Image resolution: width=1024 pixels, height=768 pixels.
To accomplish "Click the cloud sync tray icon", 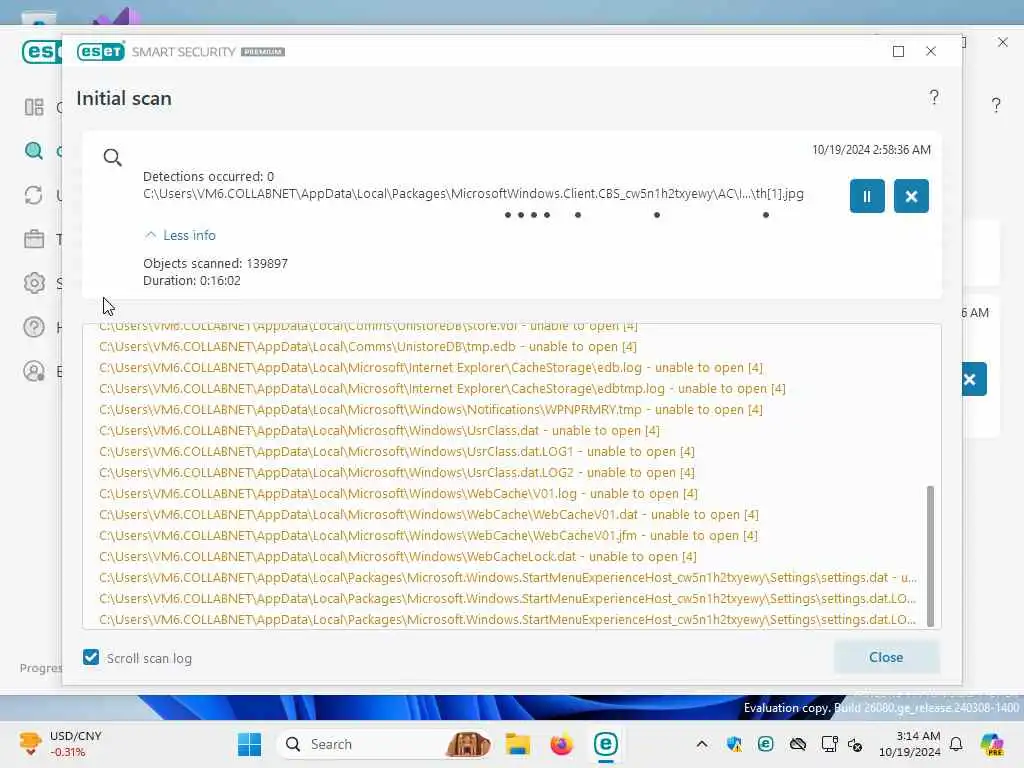I will [x=797, y=744].
